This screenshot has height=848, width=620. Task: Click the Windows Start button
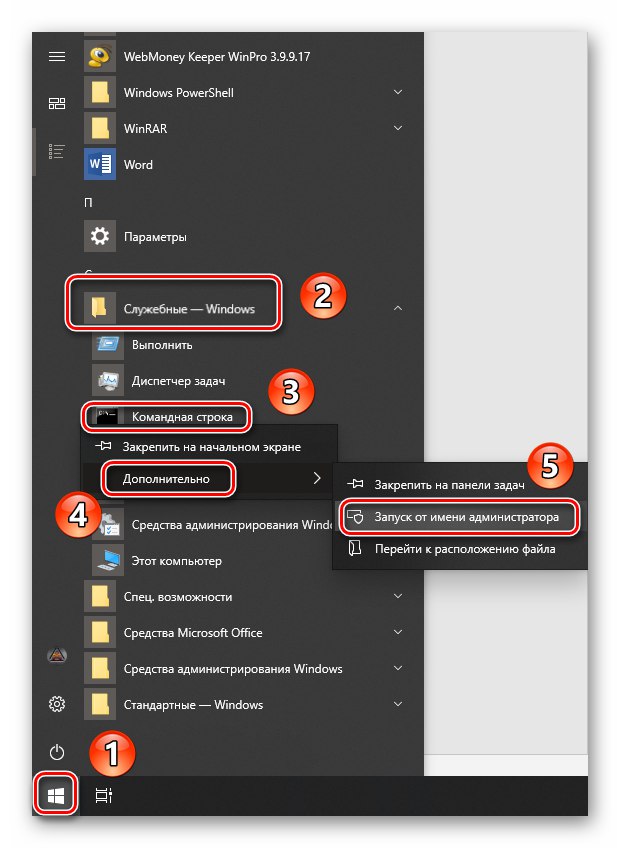[x=56, y=796]
